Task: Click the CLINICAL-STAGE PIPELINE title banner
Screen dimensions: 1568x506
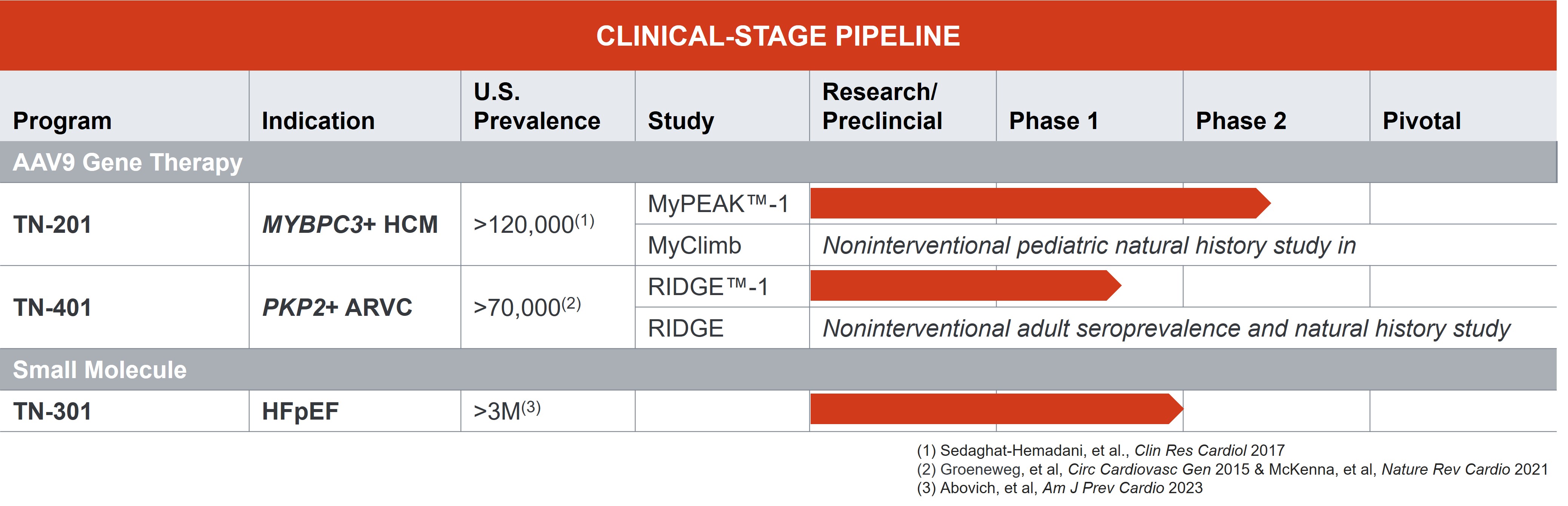Action: click(778, 36)
